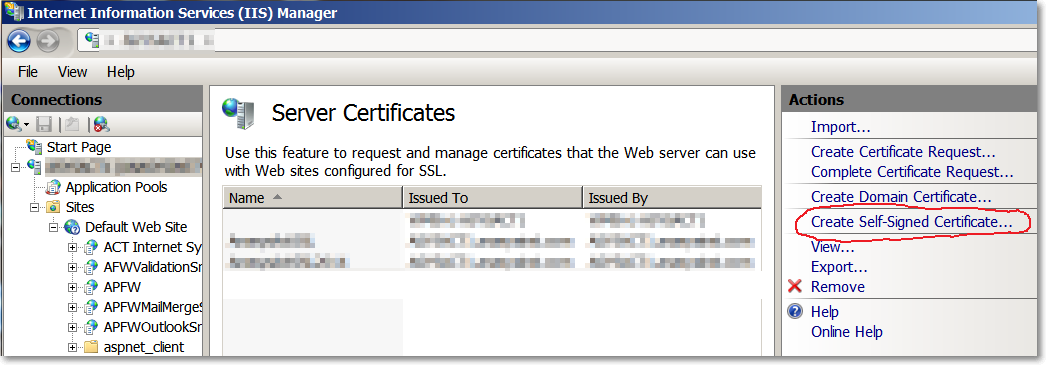Expand the aspnet_client folder node
Image resolution: width=1046 pixels, height=365 pixels.
coord(73,348)
